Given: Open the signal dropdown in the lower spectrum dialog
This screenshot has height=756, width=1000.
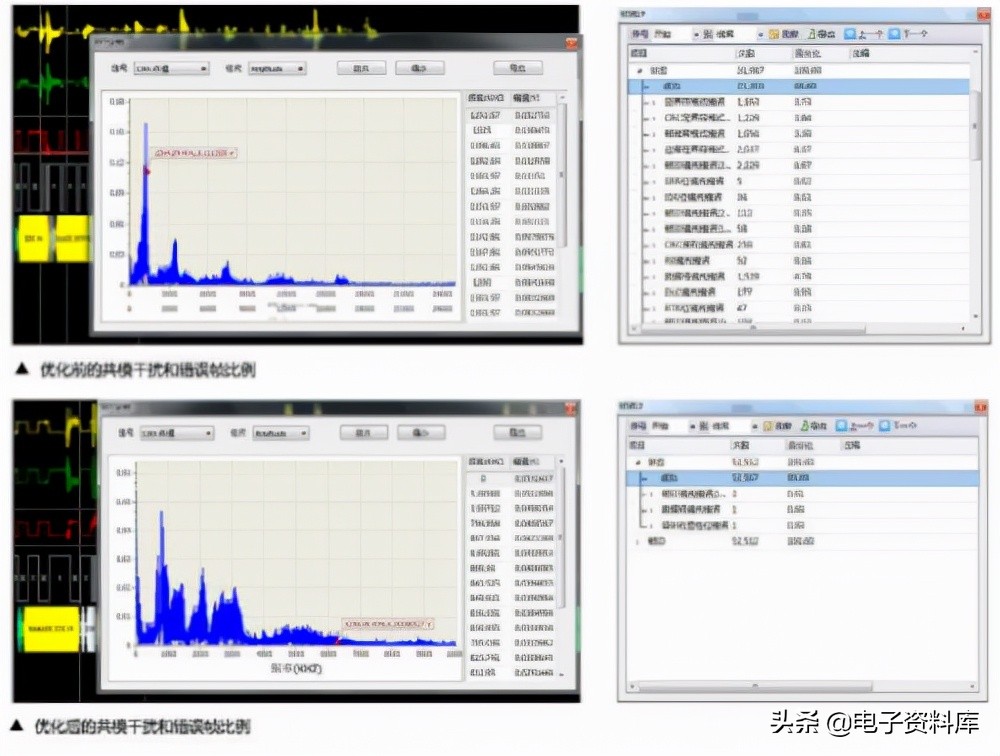Looking at the screenshot, I should coord(177,433).
